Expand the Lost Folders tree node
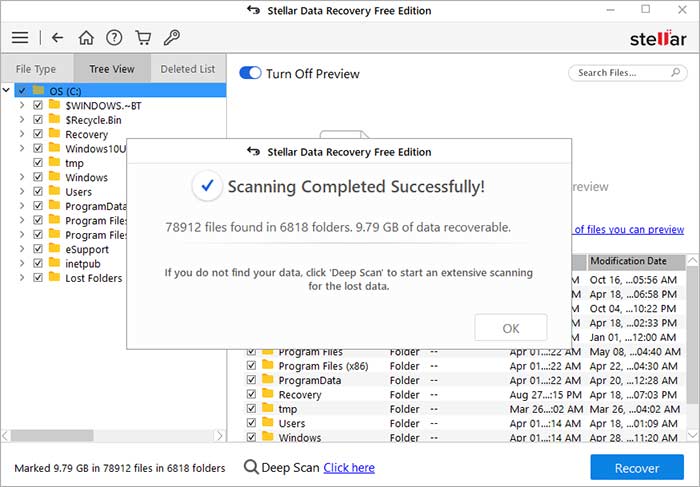This screenshot has height=487, width=700. tap(22, 278)
